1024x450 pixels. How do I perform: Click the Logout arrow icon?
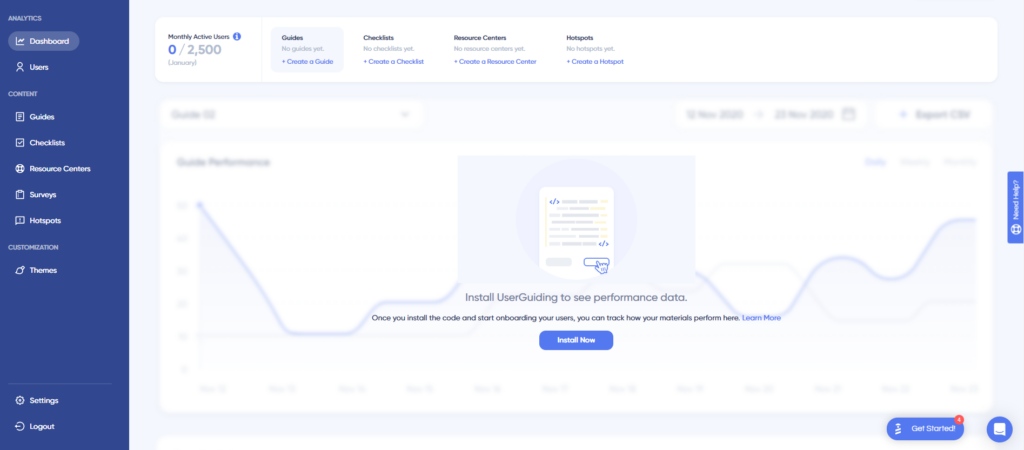click(20, 426)
